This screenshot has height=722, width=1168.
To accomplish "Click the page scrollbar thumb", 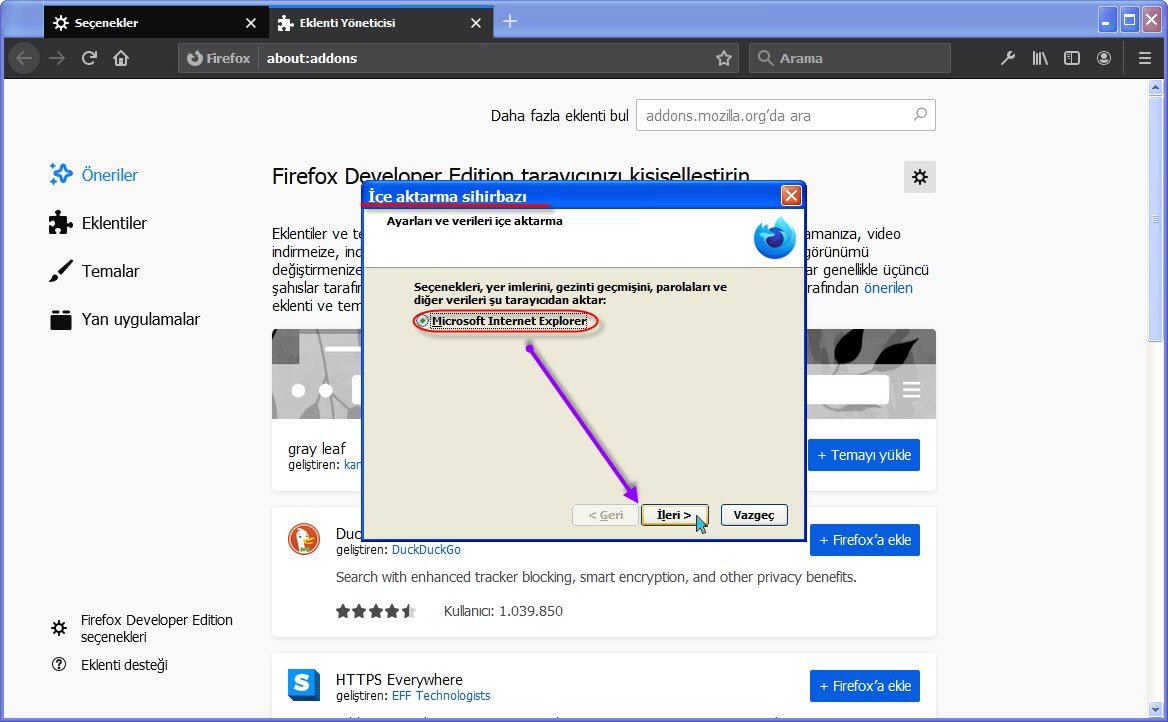I will click(x=1155, y=218).
